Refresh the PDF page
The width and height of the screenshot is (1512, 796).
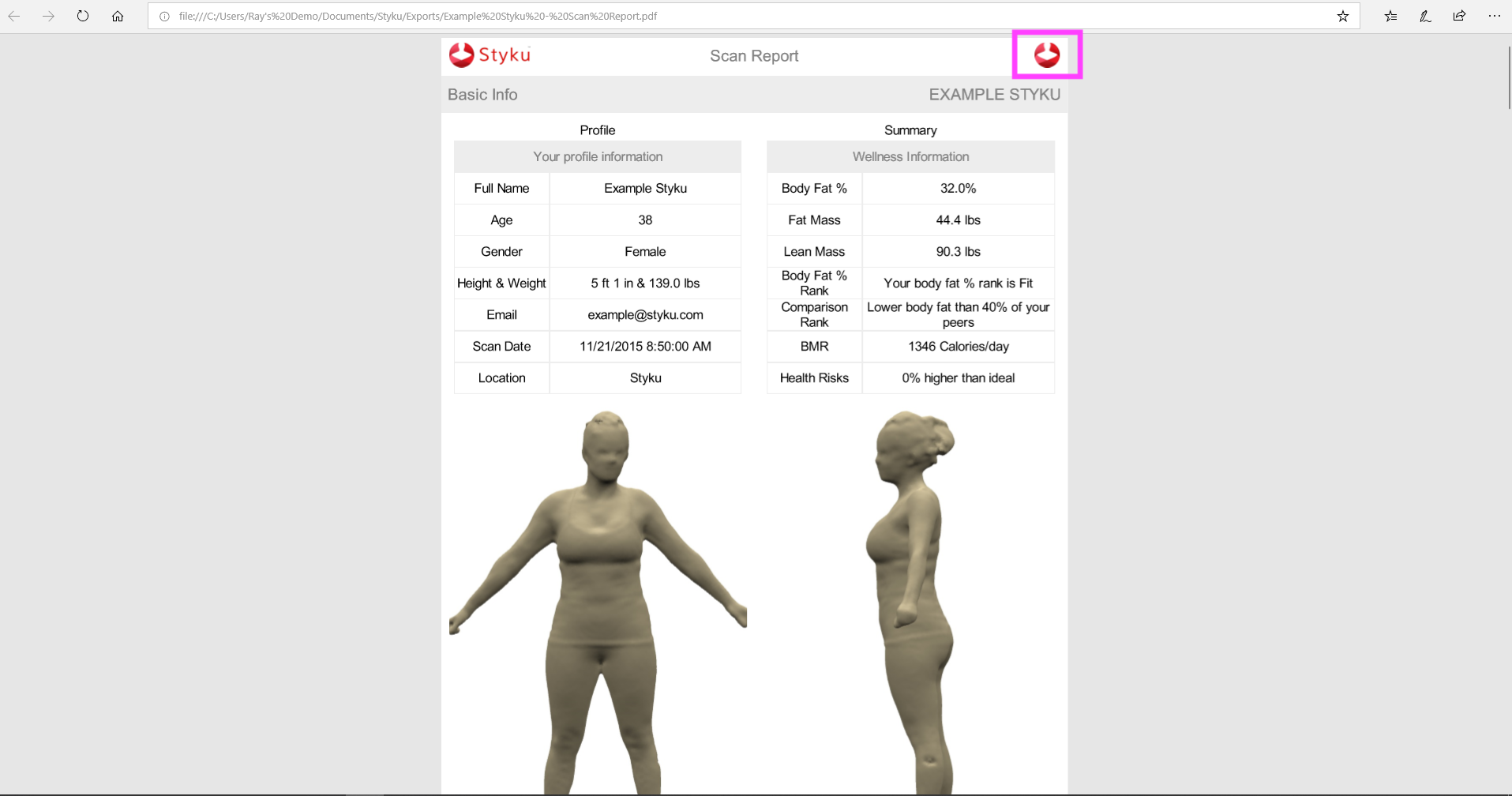click(x=83, y=16)
